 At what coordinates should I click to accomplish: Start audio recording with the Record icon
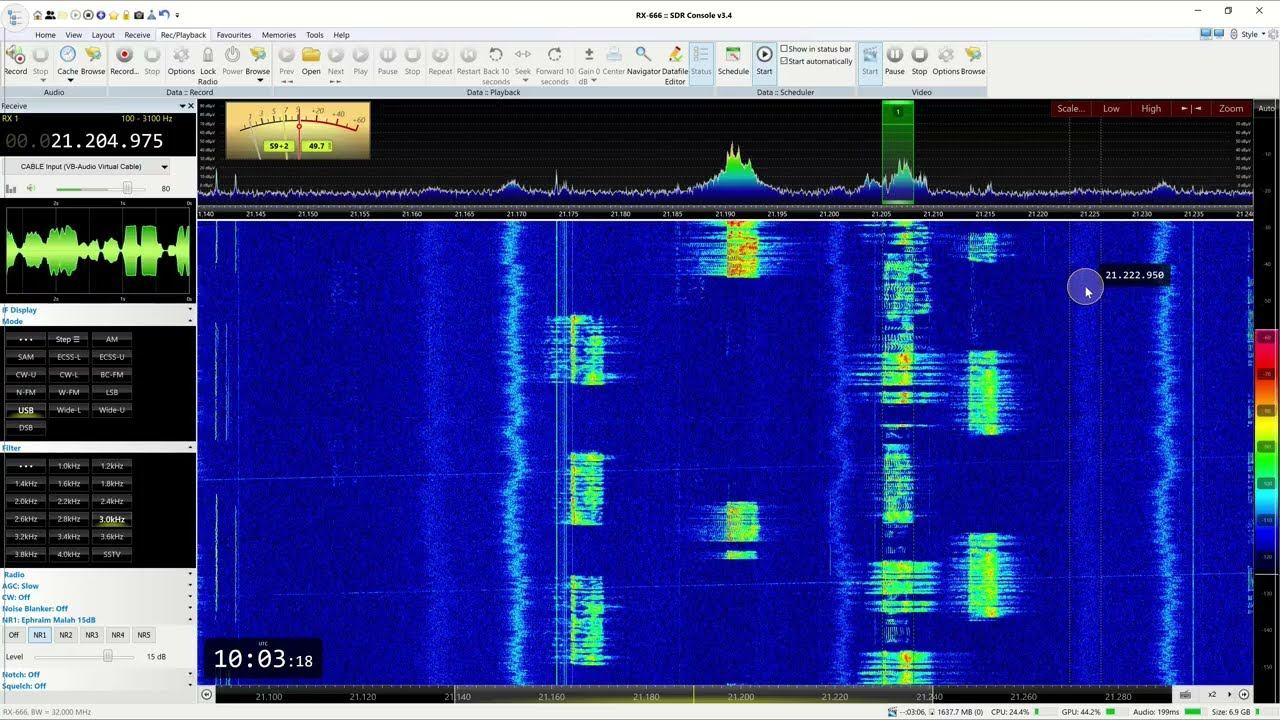[x=16, y=60]
